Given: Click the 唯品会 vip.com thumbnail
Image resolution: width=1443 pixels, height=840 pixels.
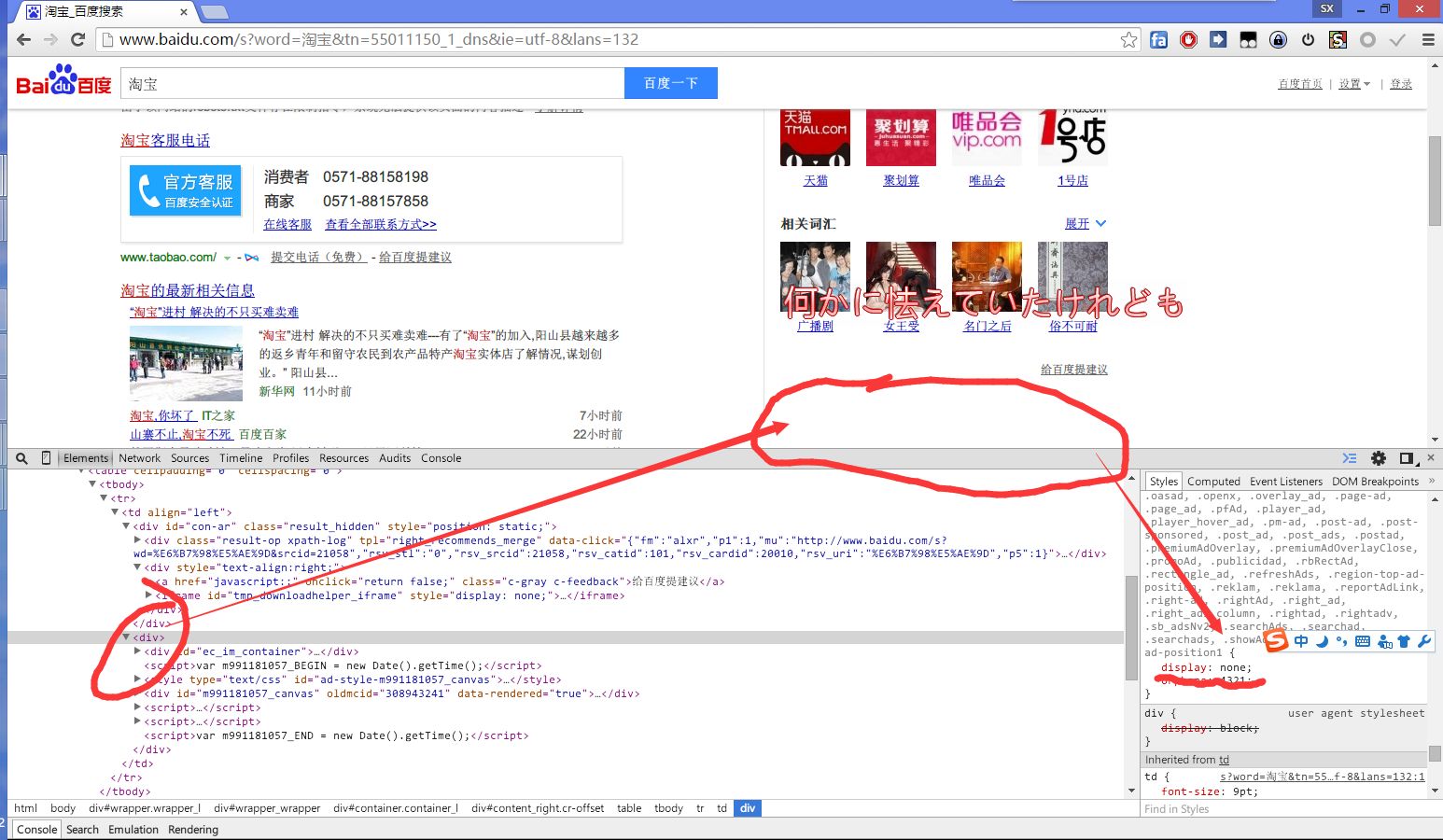Looking at the screenshot, I should [x=987, y=138].
